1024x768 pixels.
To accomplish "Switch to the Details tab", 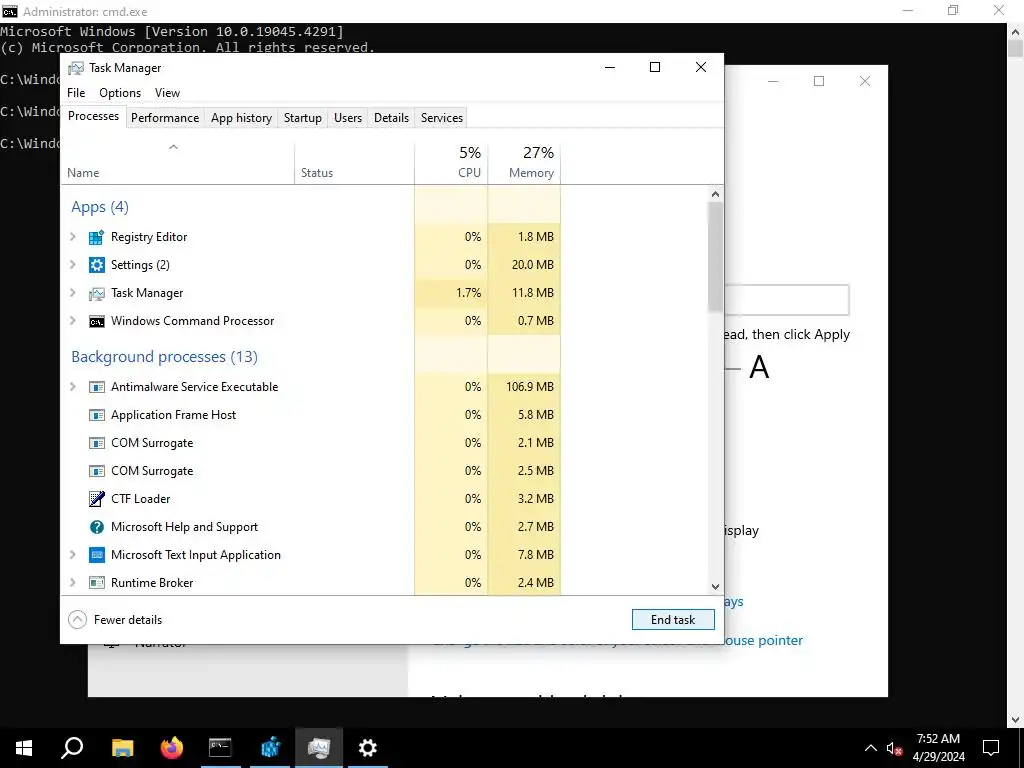I will (391, 118).
